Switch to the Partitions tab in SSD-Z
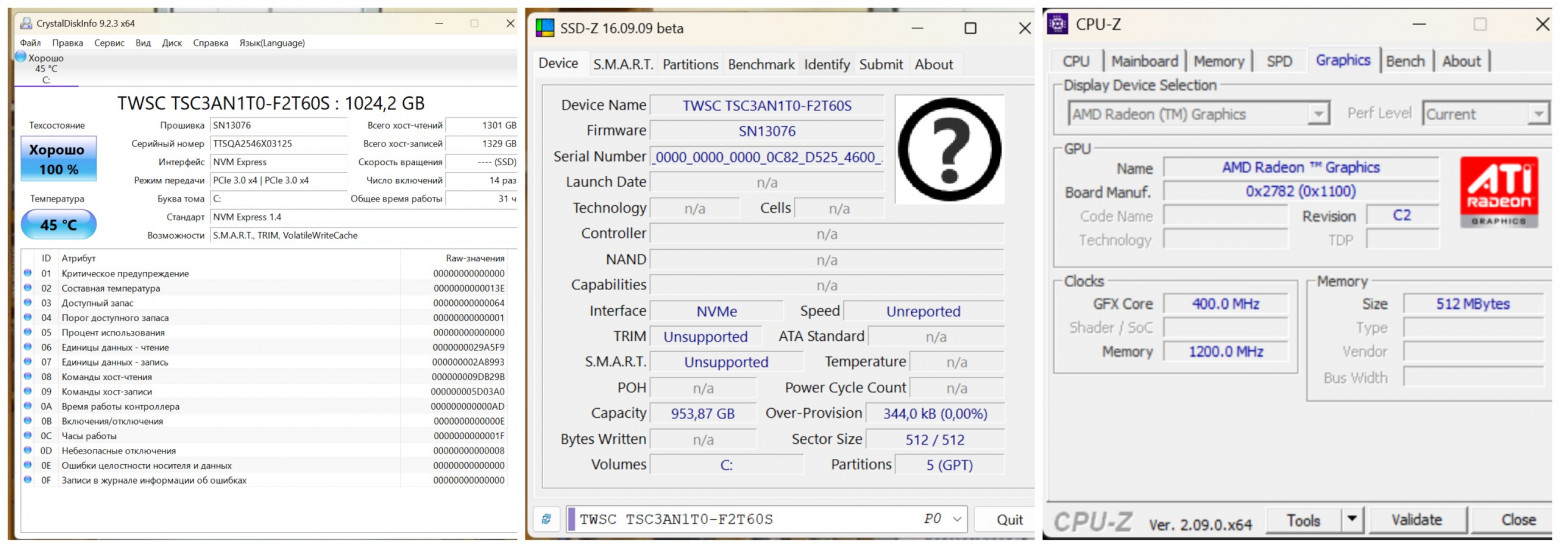 point(690,64)
